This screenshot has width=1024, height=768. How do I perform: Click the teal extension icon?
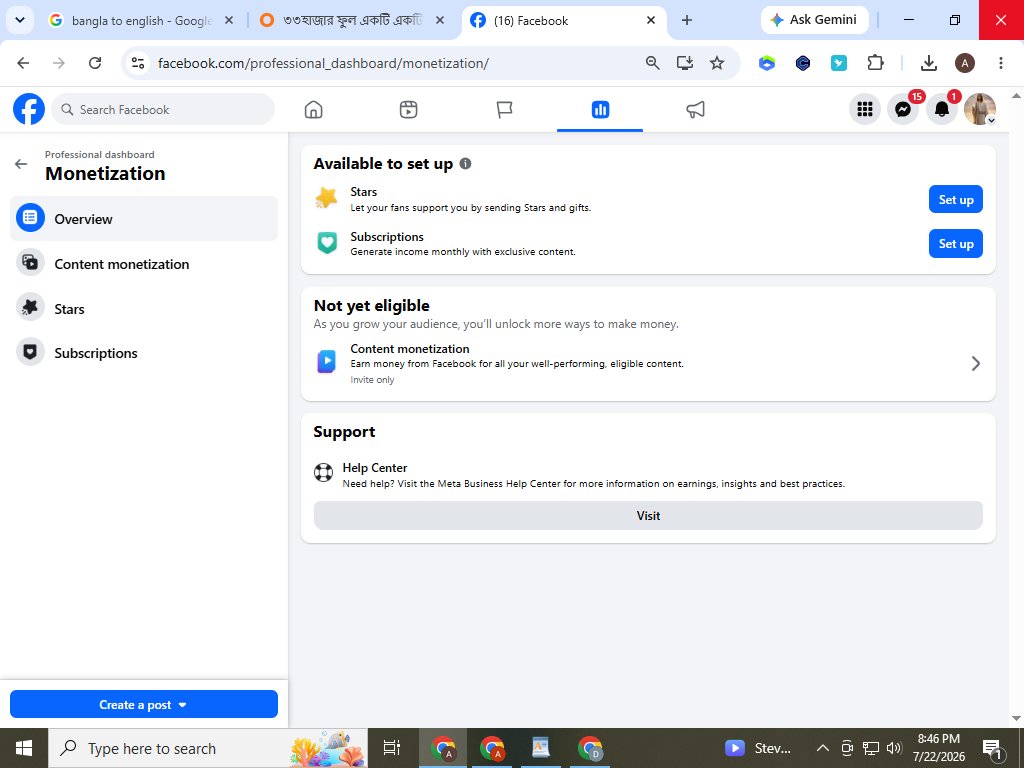click(x=839, y=63)
